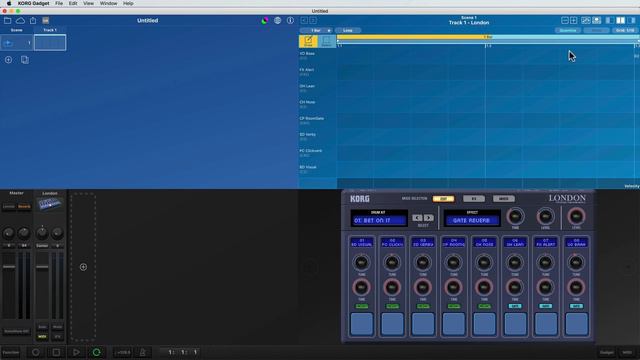Image resolution: width=640 pixels, height=360 pixels.
Task: Open the Help menu
Action: [128, 3]
